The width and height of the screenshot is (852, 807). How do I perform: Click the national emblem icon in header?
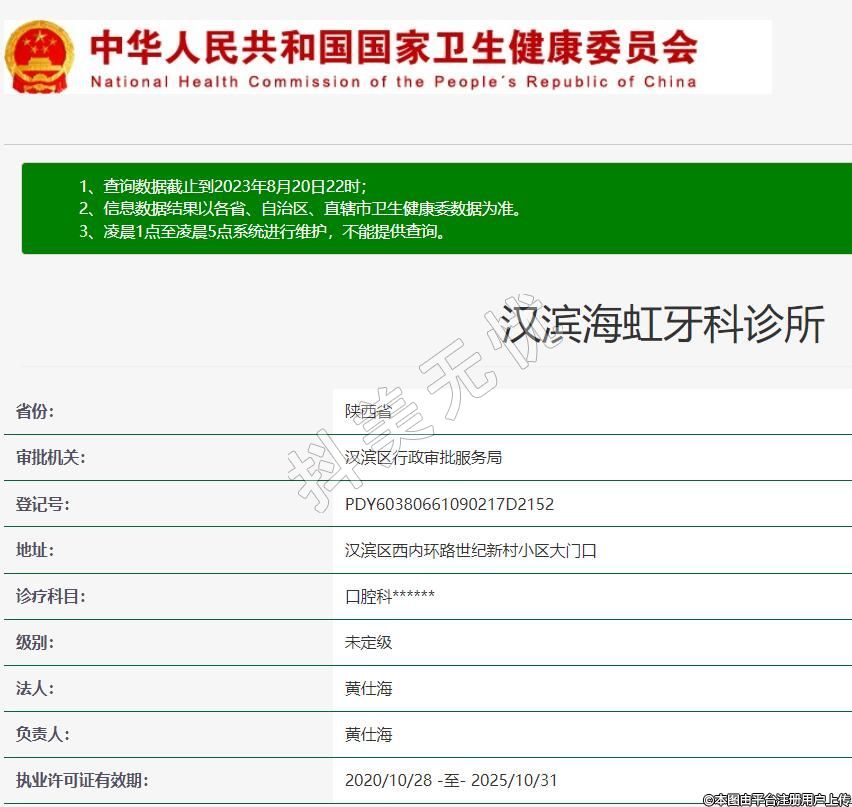39,57
